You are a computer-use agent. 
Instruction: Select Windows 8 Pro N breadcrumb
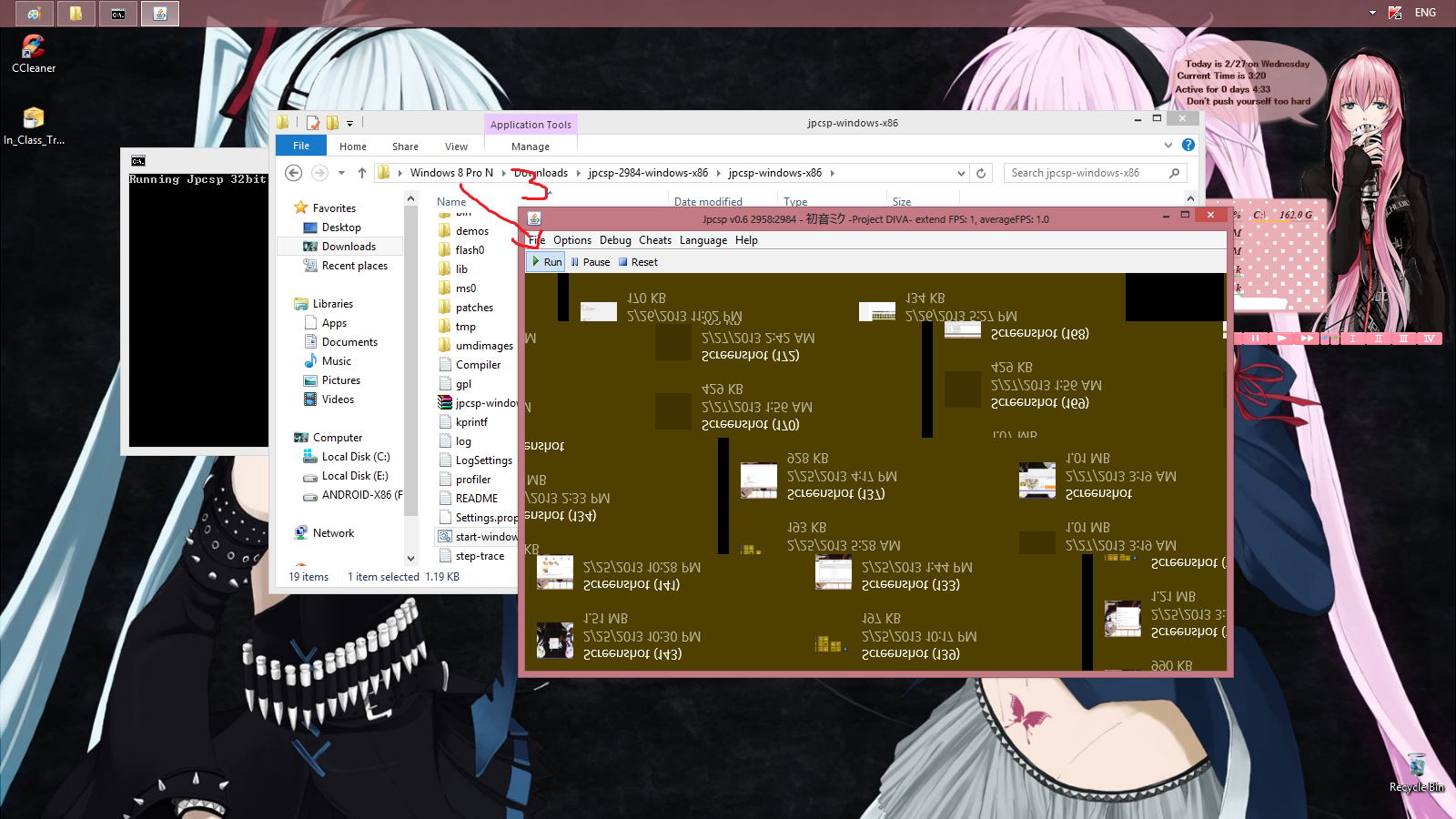click(451, 173)
